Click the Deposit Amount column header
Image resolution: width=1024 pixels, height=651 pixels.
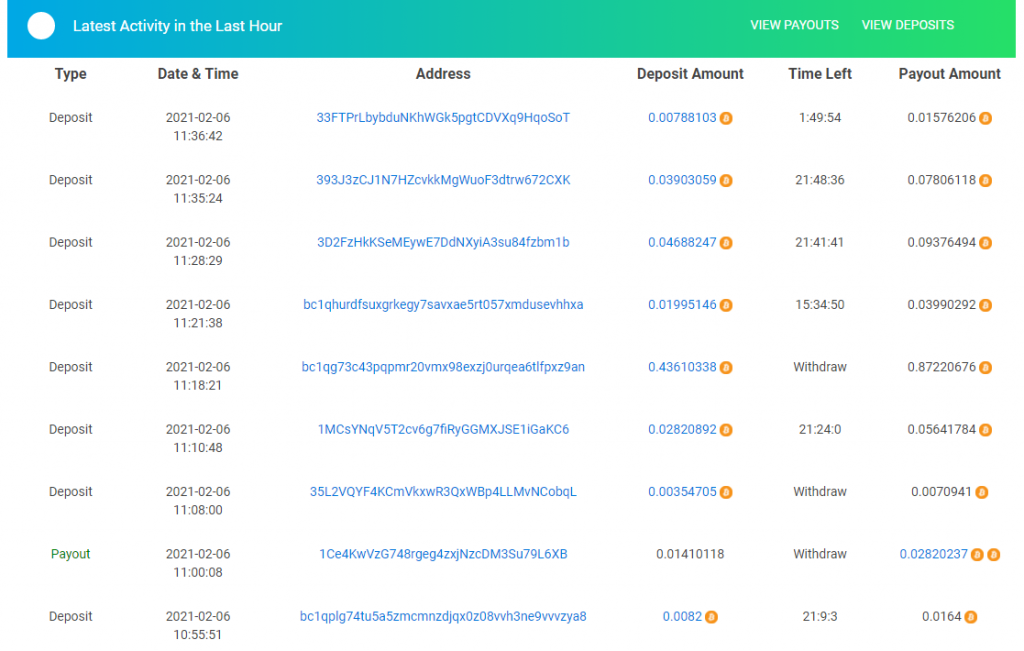pyautogui.click(x=690, y=74)
